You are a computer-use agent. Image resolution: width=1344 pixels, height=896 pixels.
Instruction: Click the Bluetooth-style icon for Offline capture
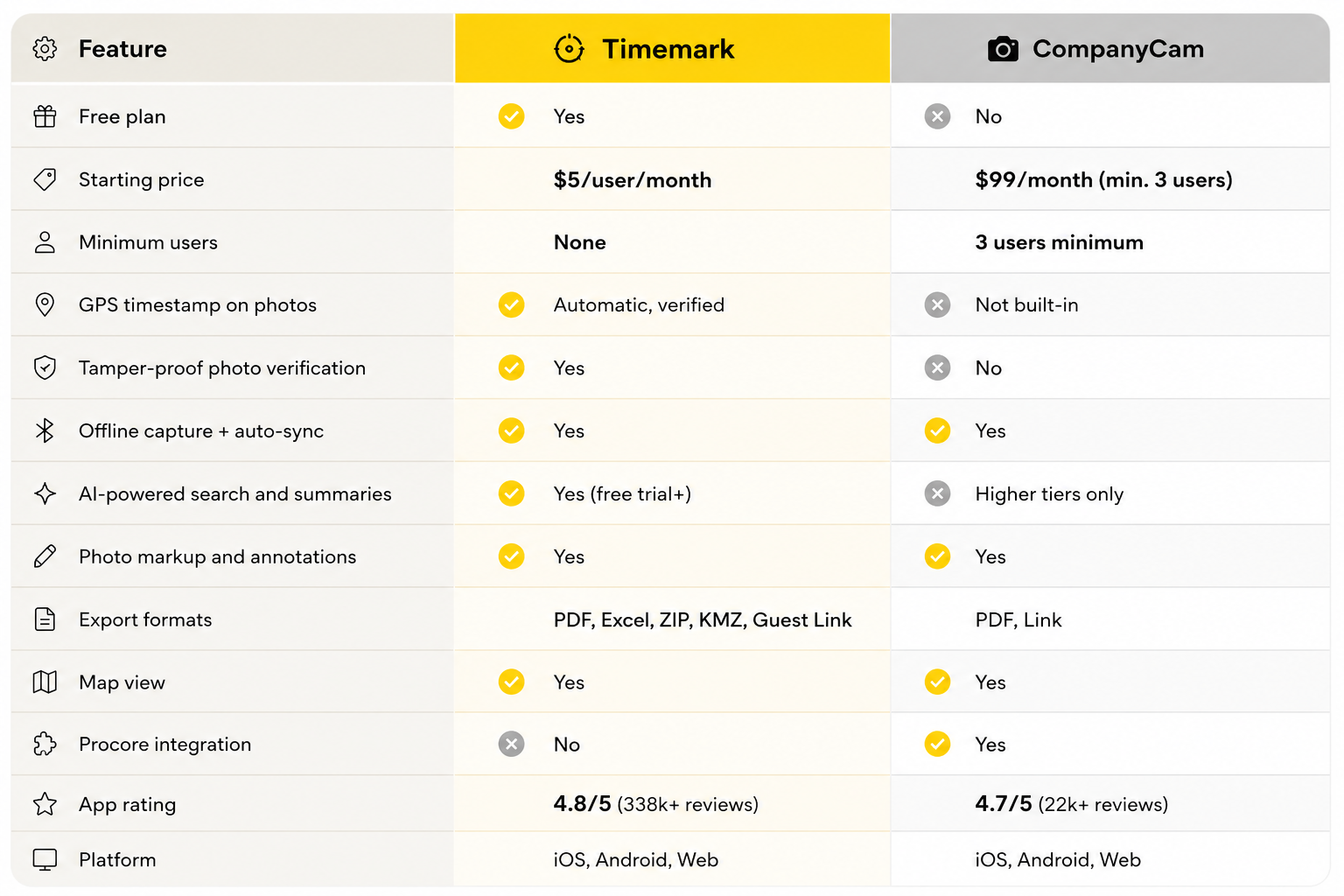tap(45, 430)
